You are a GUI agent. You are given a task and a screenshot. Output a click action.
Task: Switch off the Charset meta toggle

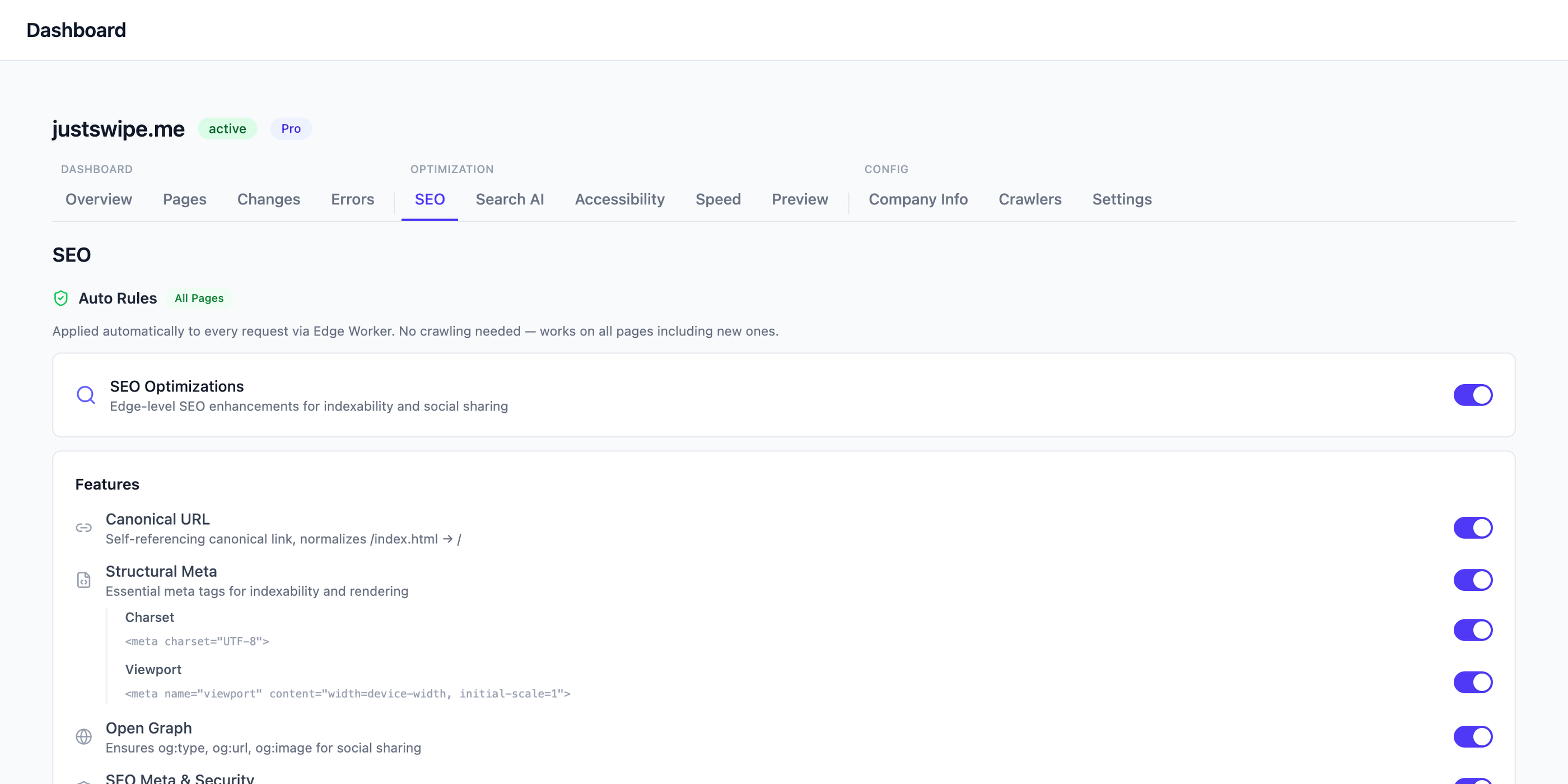tap(1472, 630)
